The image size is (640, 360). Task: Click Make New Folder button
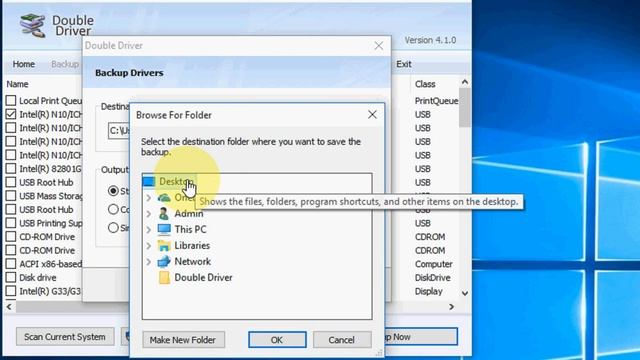point(183,340)
